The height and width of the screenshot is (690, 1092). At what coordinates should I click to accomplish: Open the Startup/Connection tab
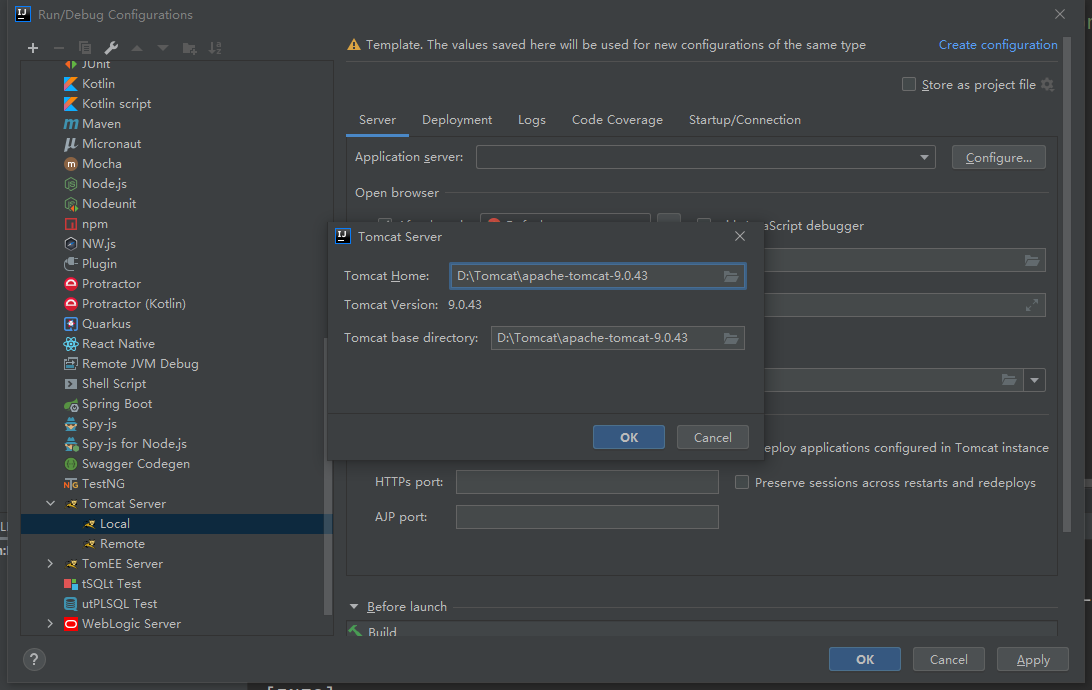coord(744,120)
